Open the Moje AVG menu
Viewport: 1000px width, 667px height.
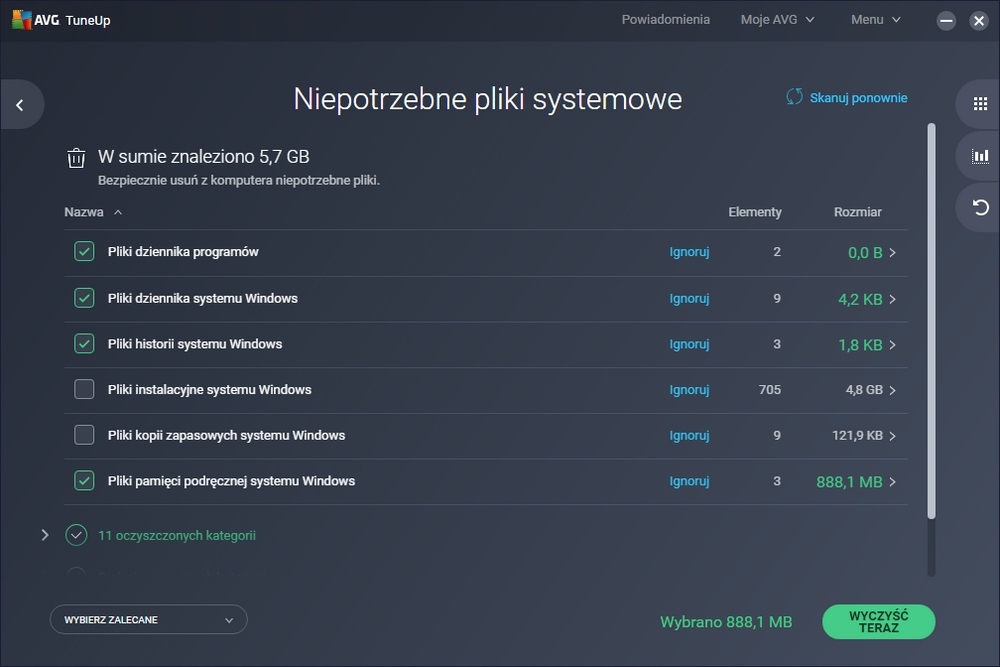coord(777,20)
